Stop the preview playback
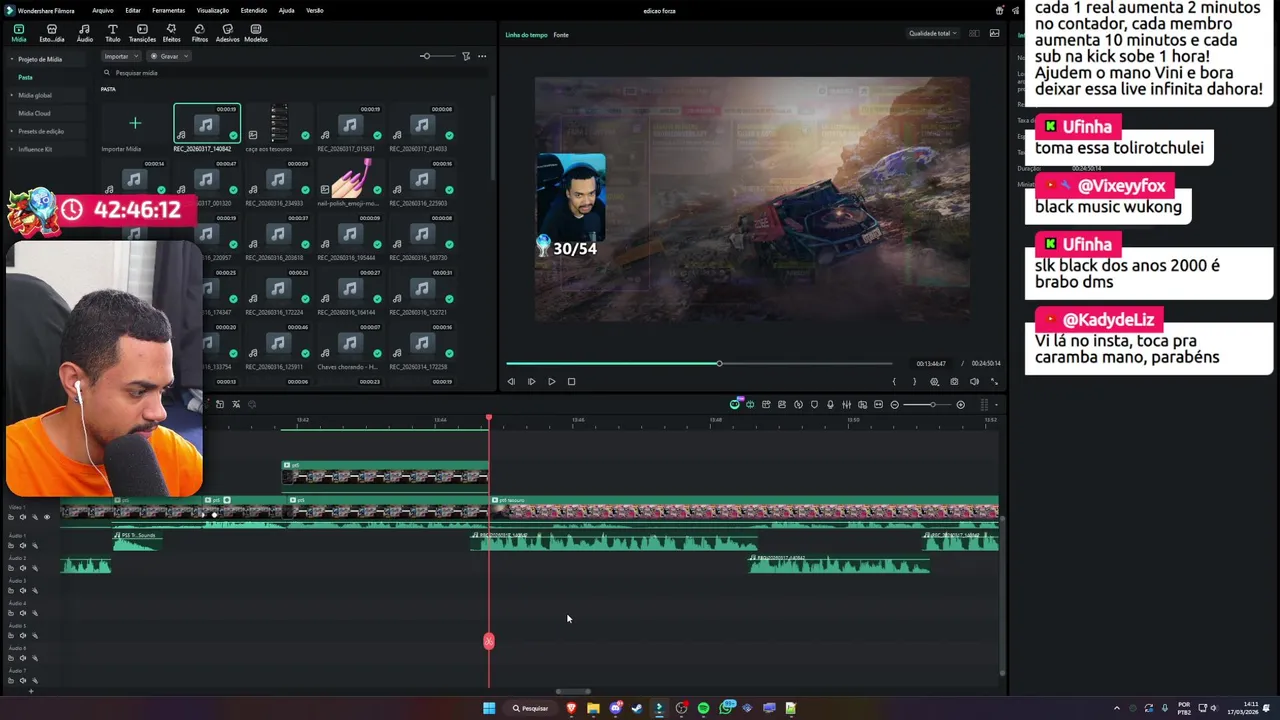This screenshot has width=1280, height=720. tap(571, 381)
